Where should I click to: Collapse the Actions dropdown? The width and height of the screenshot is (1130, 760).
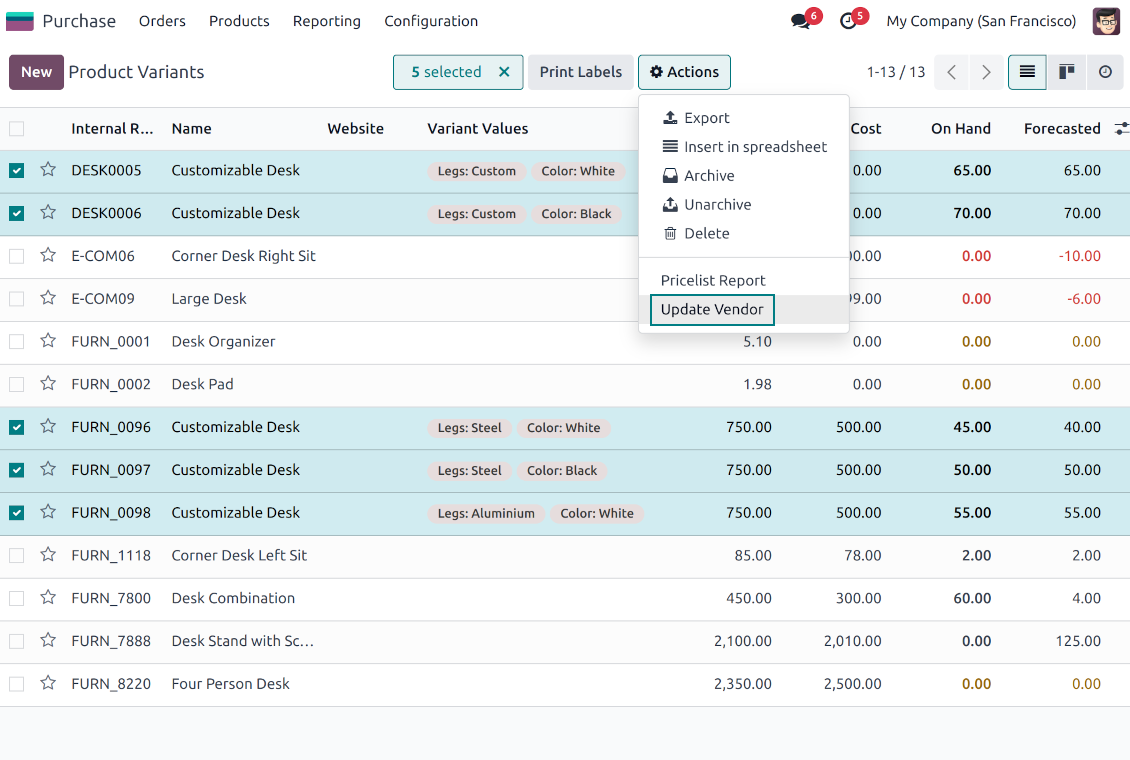click(684, 72)
